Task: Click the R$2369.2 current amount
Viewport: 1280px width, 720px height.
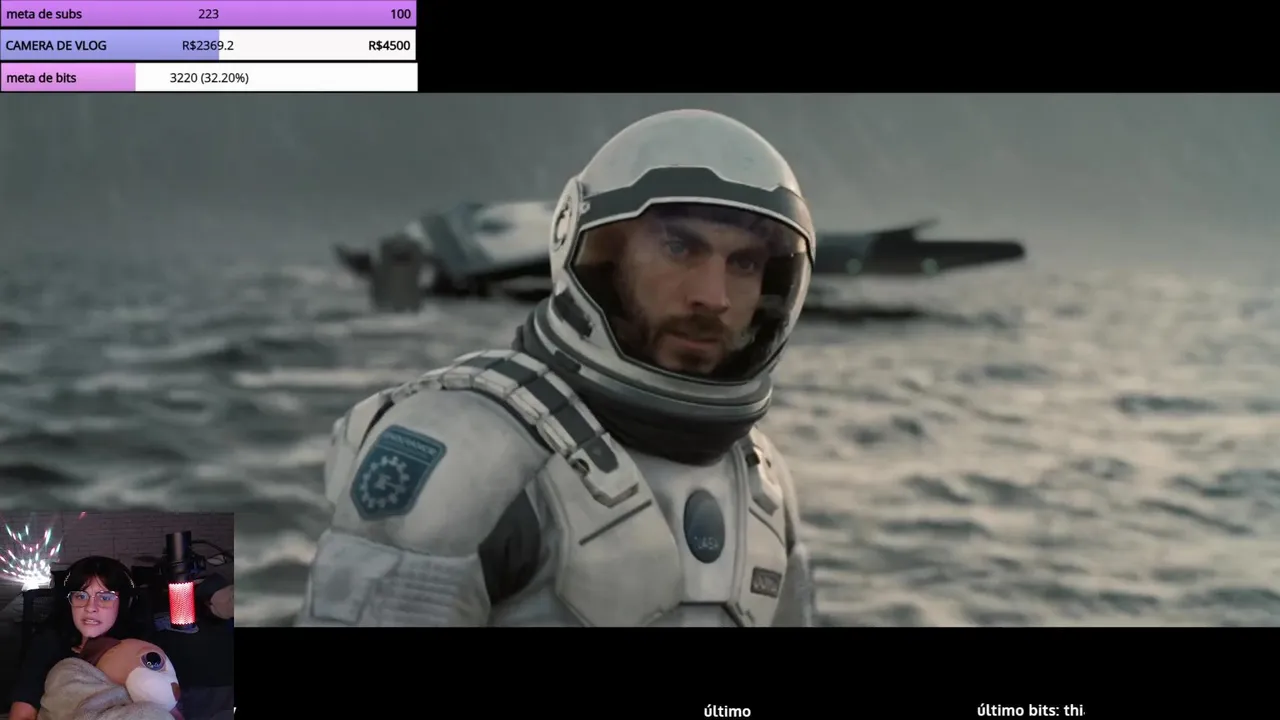Action: pos(208,45)
